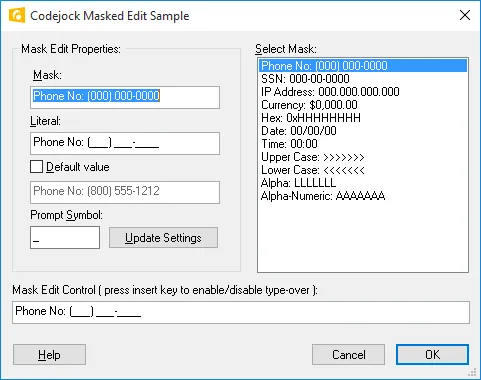The image size is (481, 380).
Task: Click the Codejock logo icon in title bar
Action: [17, 15]
